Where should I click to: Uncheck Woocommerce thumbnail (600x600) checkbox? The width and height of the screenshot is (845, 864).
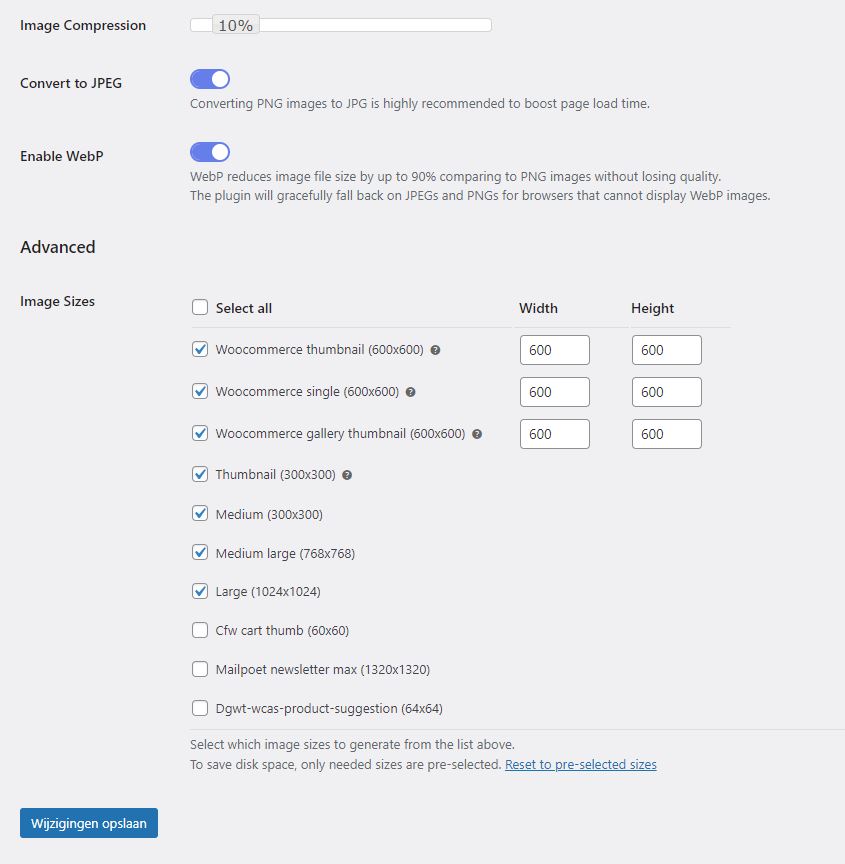click(200, 349)
